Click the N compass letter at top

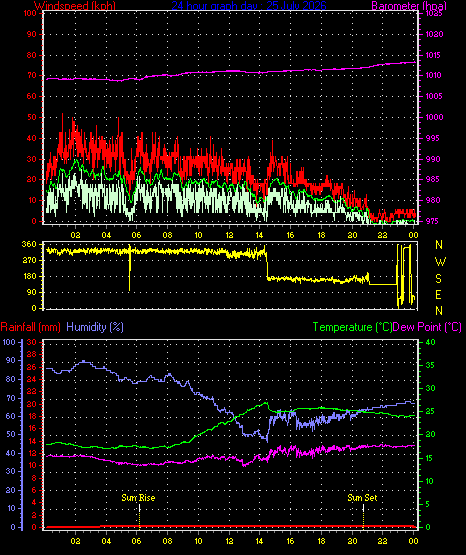(439, 245)
